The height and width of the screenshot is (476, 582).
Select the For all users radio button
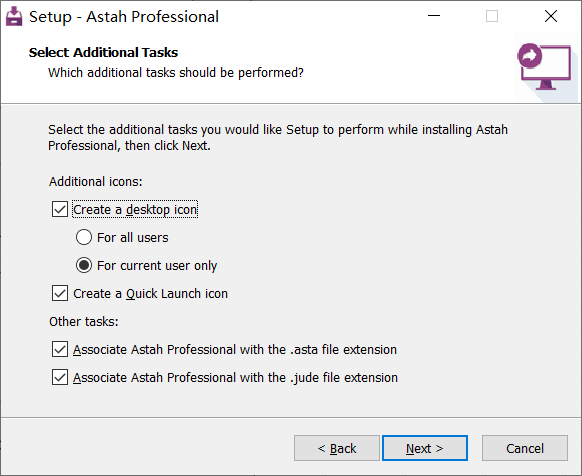point(84,237)
